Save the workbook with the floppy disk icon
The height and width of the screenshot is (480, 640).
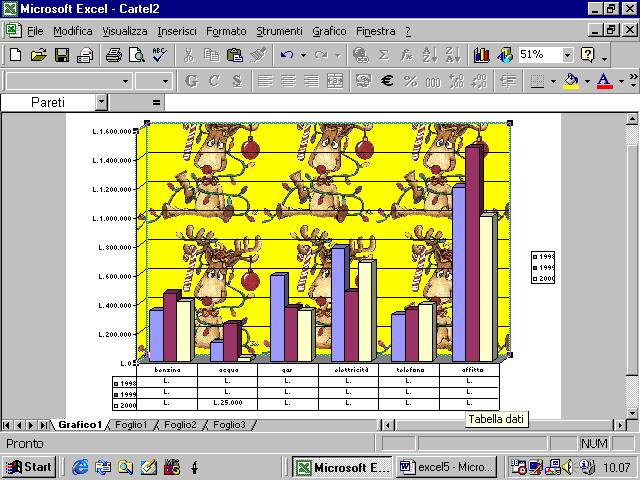click(x=62, y=55)
